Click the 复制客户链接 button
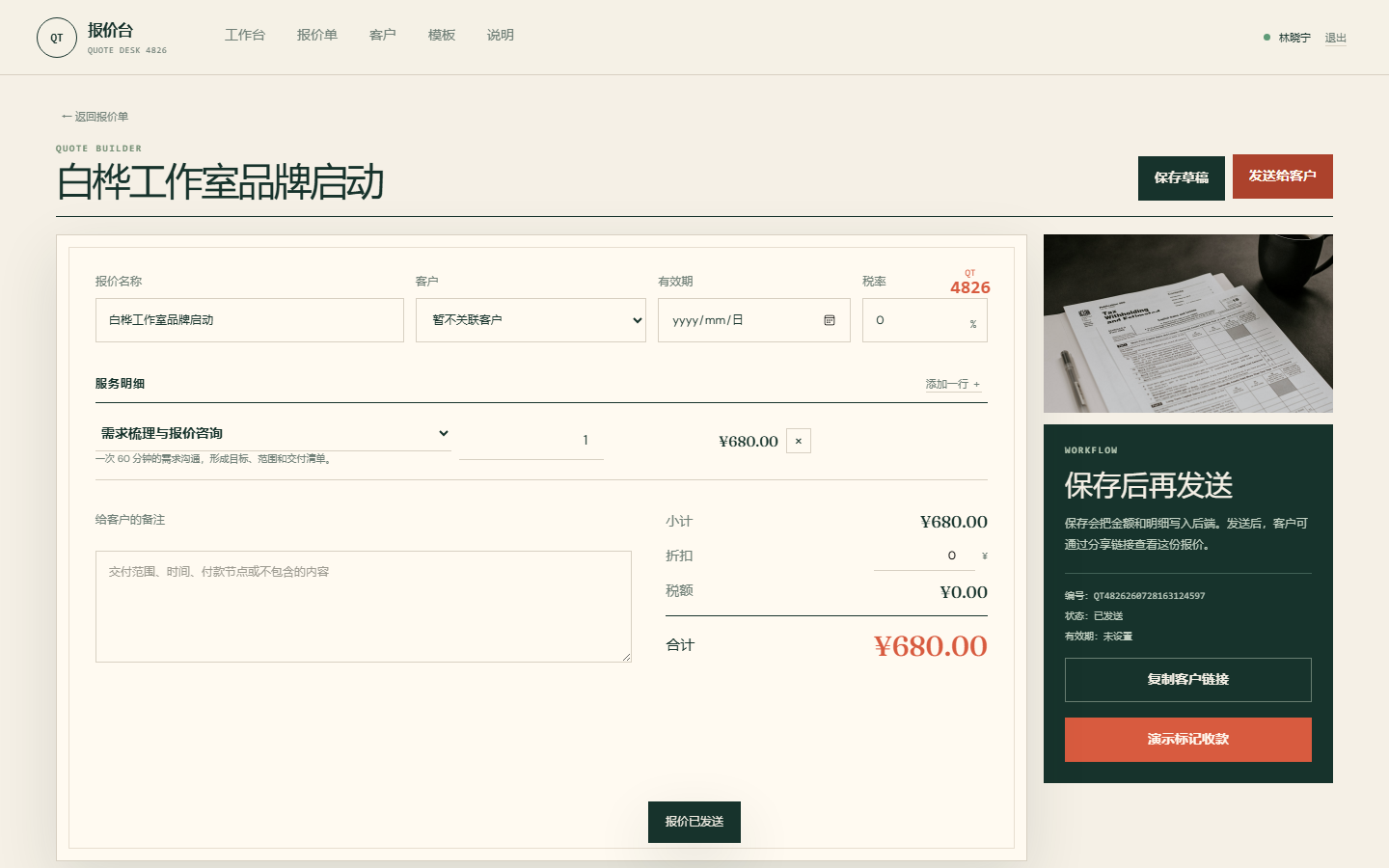The width and height of the screenshot is (1389, 868). [1188, 680]
